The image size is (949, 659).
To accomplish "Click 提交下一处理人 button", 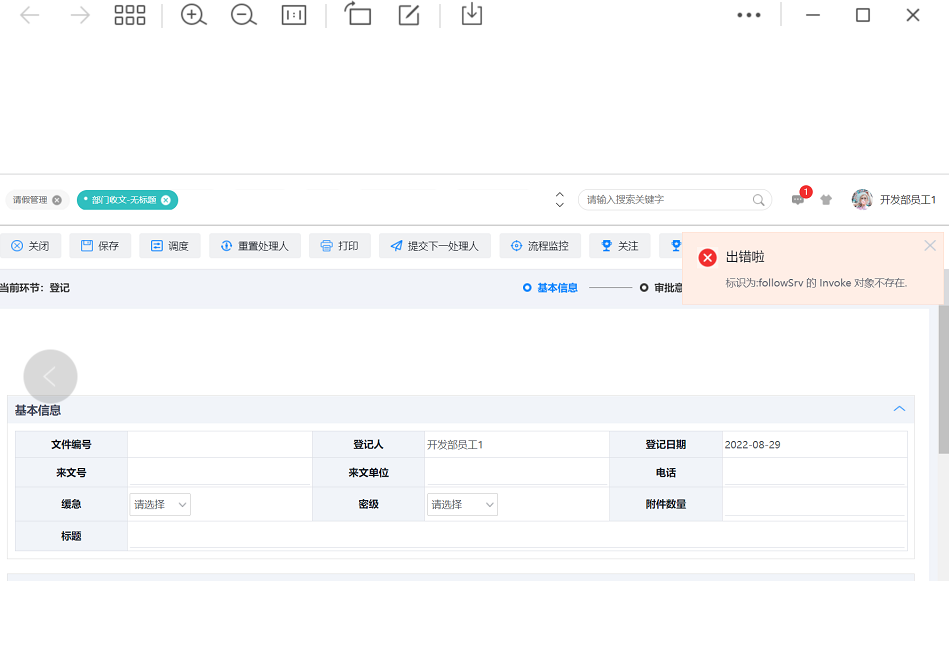I will [x=434, y=246].
